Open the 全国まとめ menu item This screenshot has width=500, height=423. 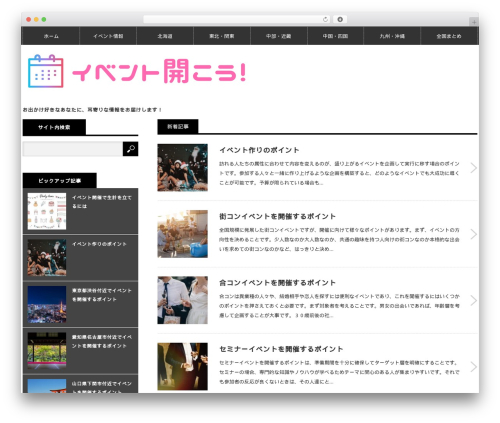coord(449,36)
